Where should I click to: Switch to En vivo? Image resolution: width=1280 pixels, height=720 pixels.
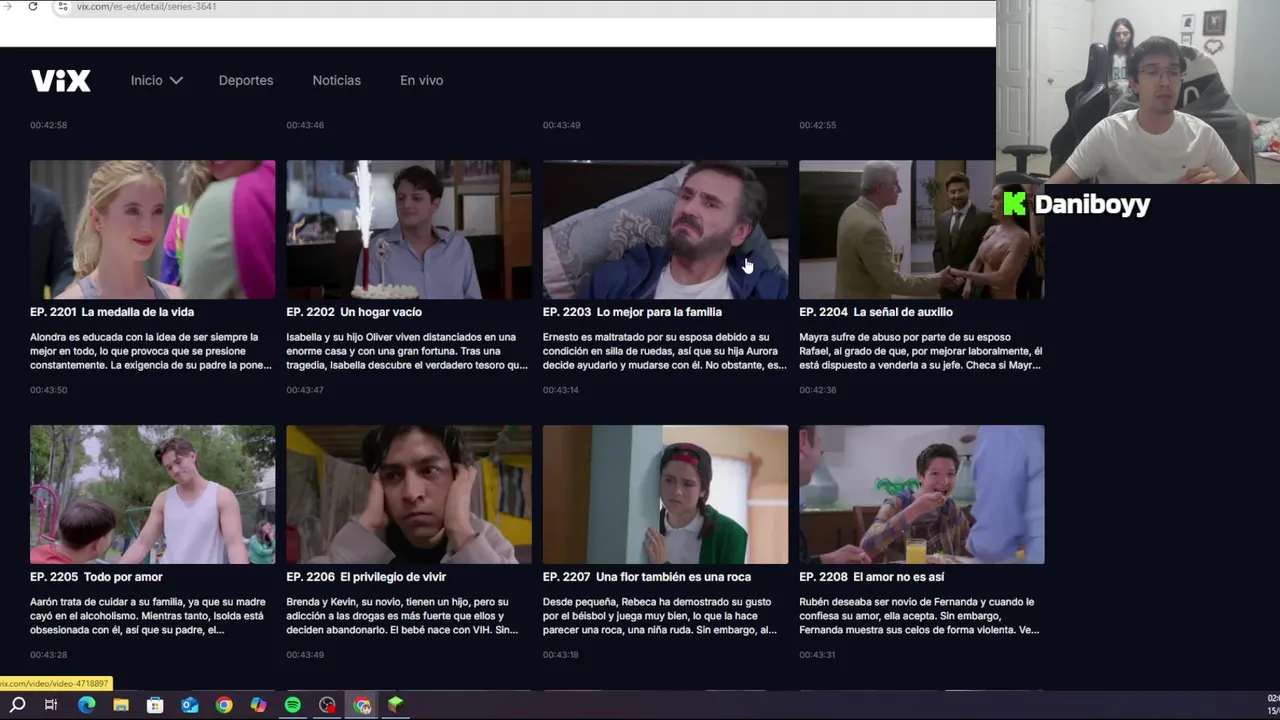pos(421,80)
